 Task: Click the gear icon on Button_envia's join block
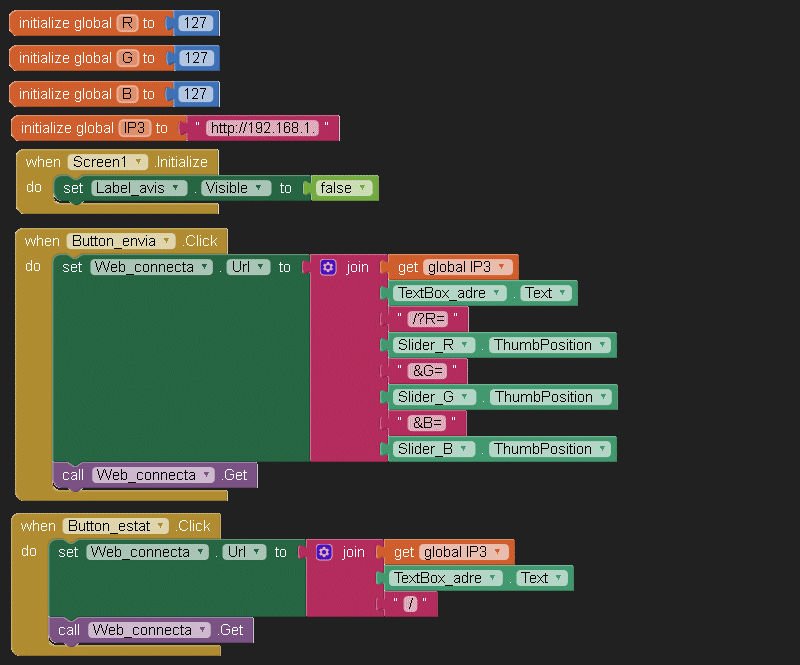pyautogui.click(x=328, y=267)
